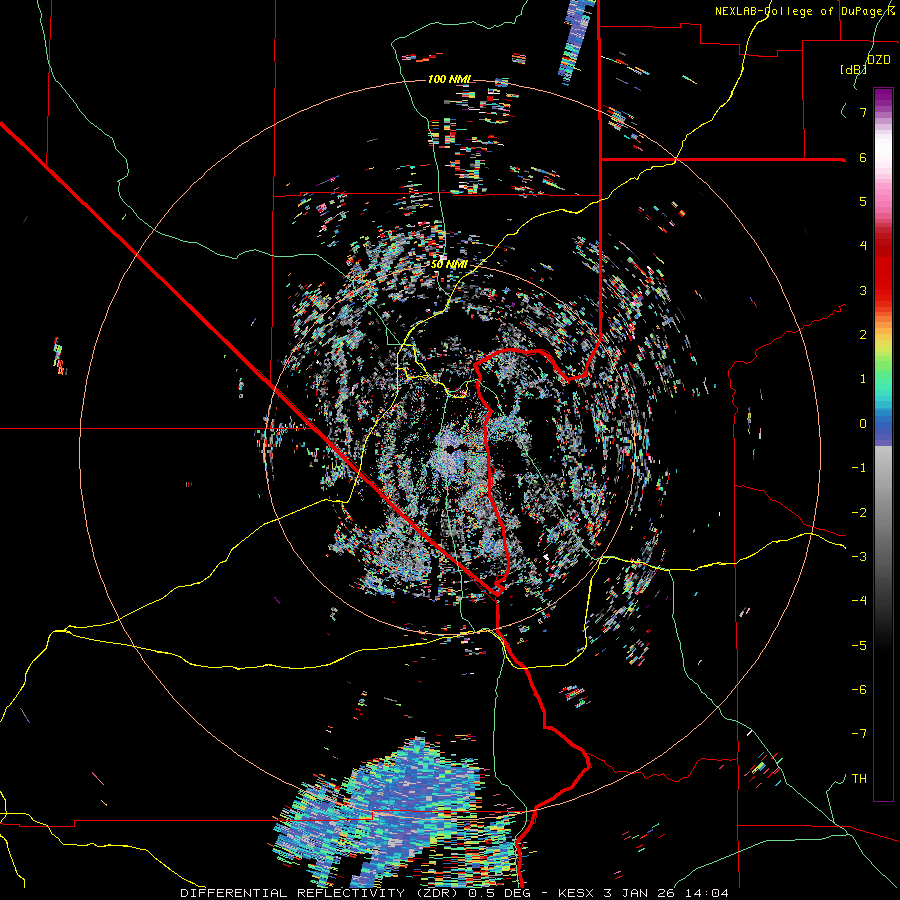Click scale value 1 on the legend
This screenshot has height=900, width=900.
[x=863, y=379]
